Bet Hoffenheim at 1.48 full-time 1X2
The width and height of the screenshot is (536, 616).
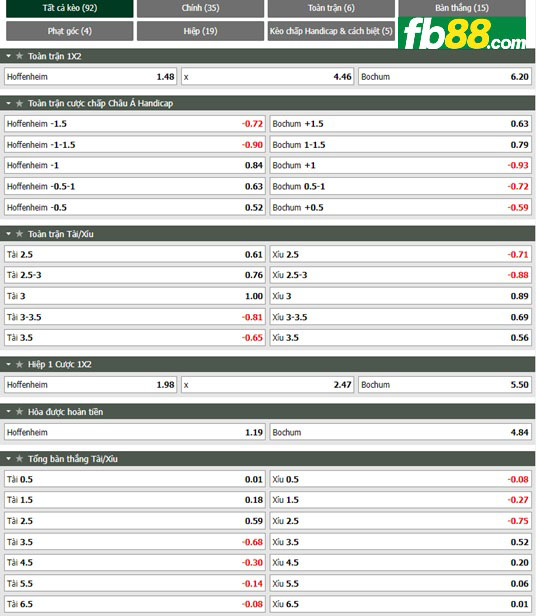90,77
